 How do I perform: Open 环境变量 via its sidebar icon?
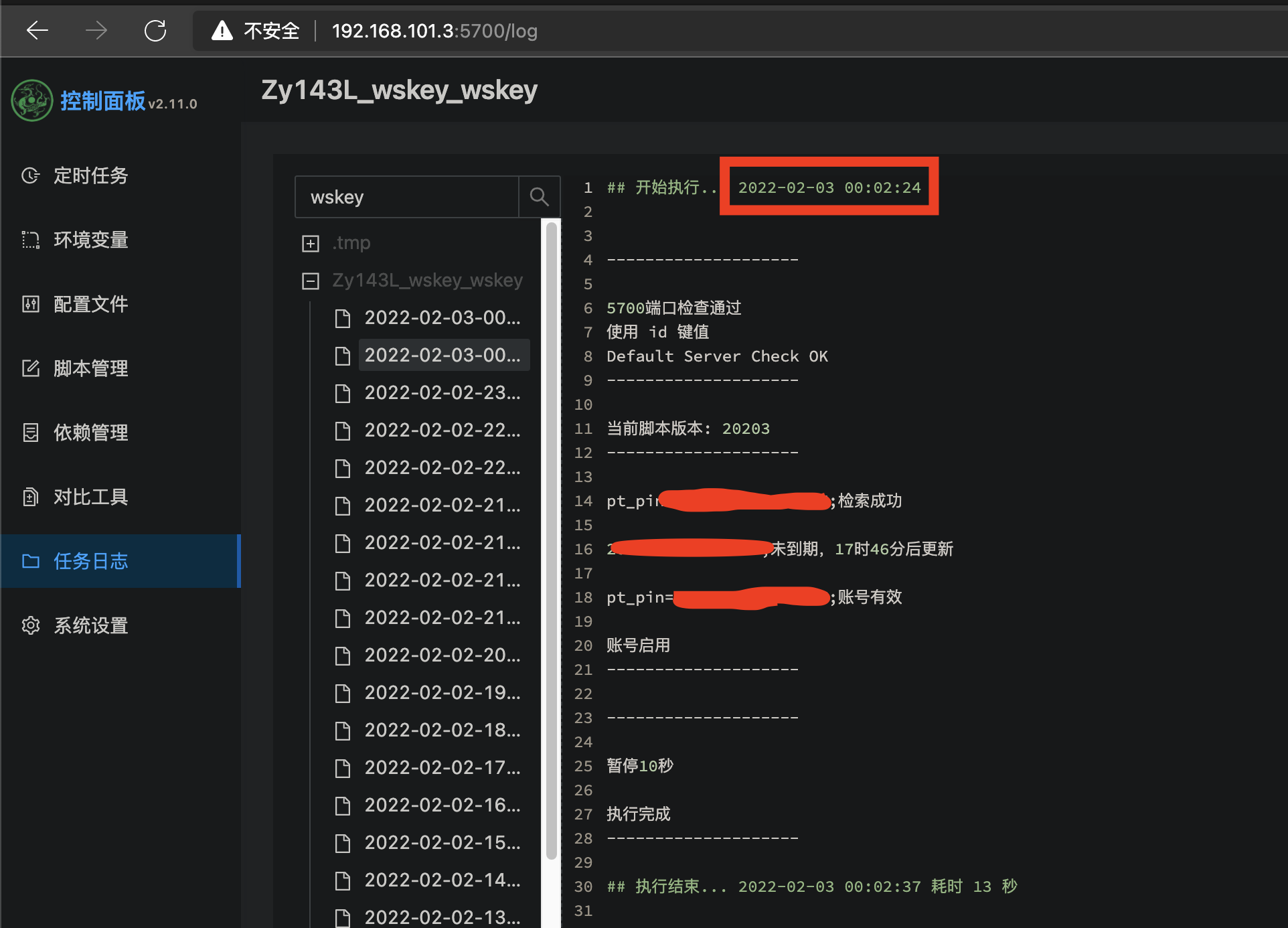[x=31, y=240]
